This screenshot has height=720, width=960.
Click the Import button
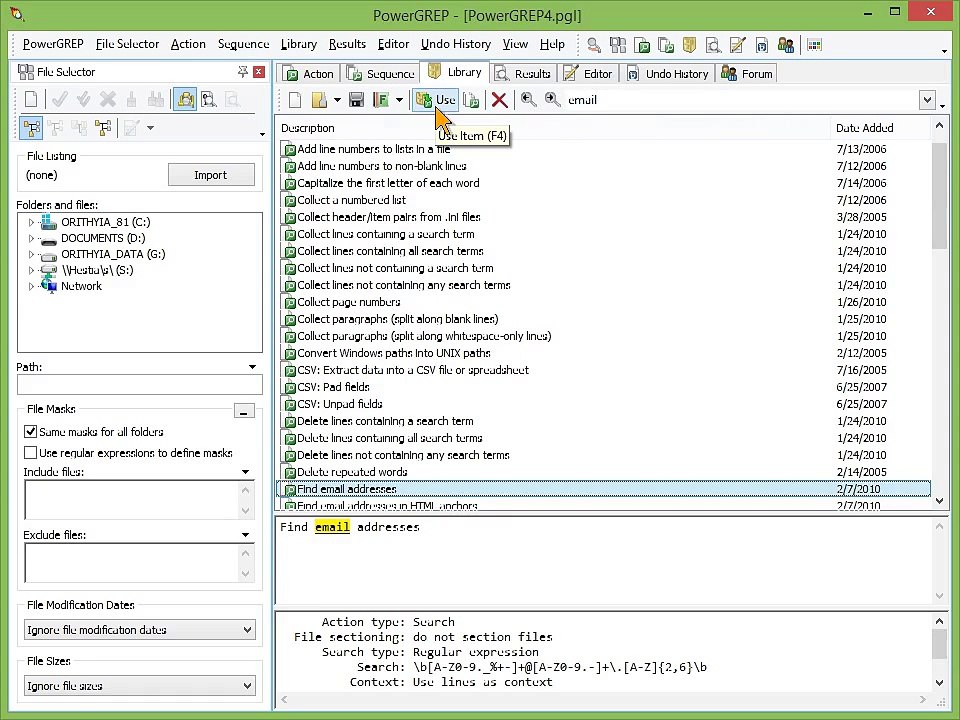point(211,175)
